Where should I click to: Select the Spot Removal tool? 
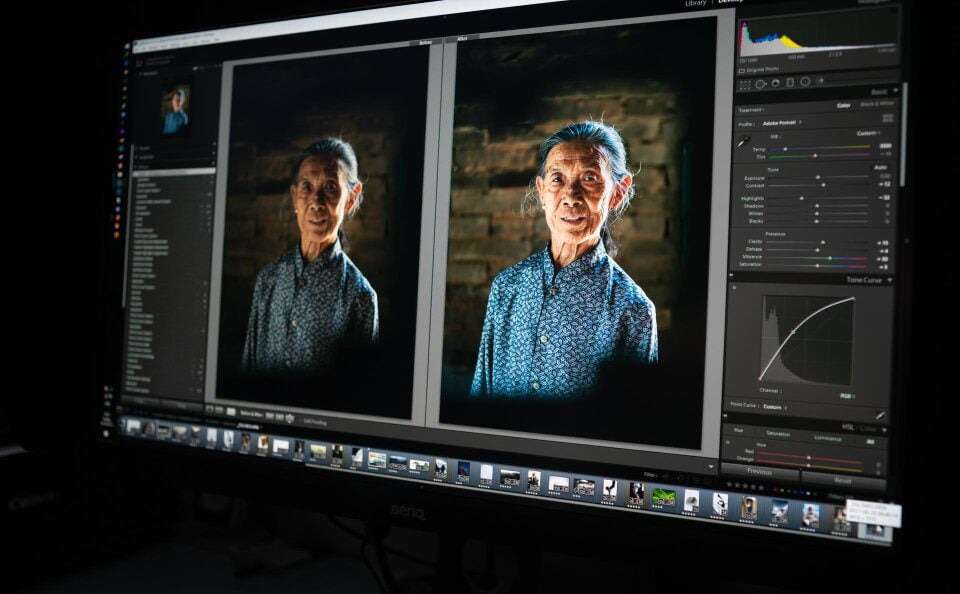tap(760, 84)
